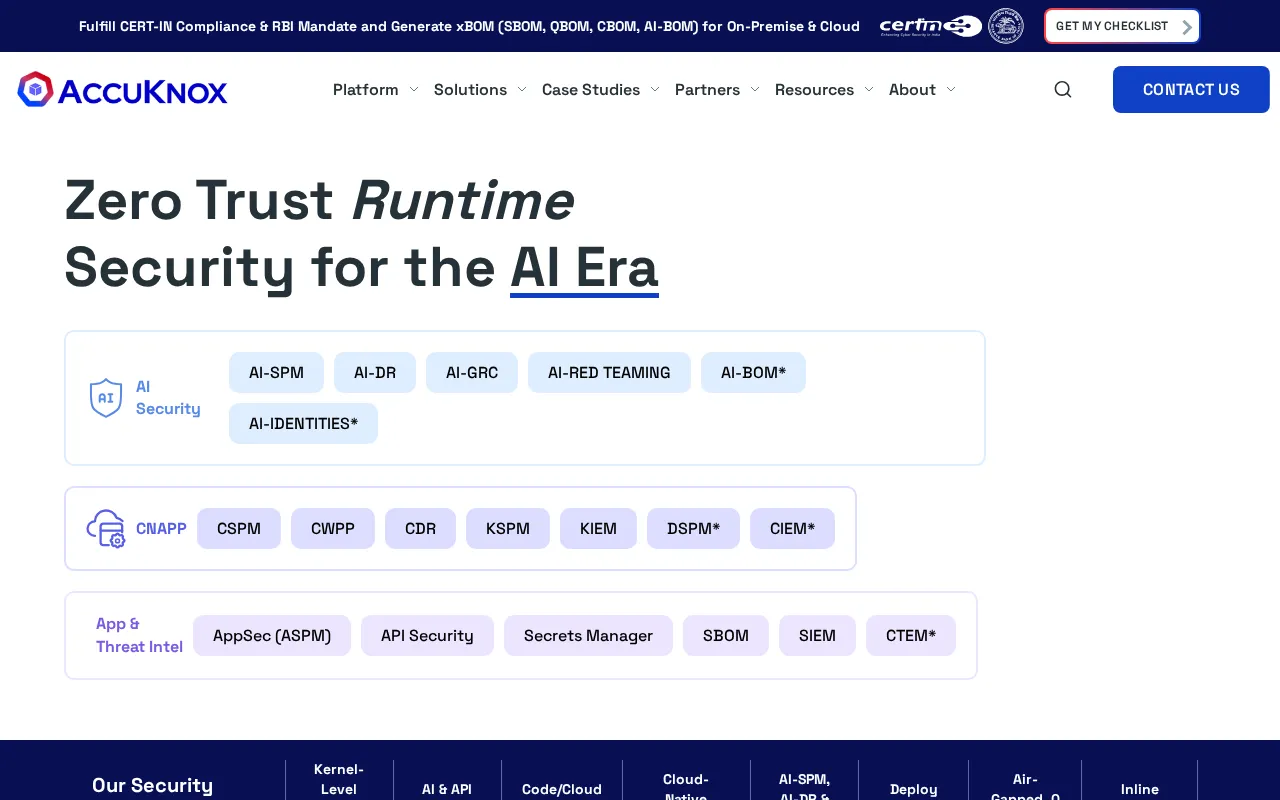This screenshot has height=800, width=1280.
Task: Expand the Platform menu chevron
Action: point(414,90)
